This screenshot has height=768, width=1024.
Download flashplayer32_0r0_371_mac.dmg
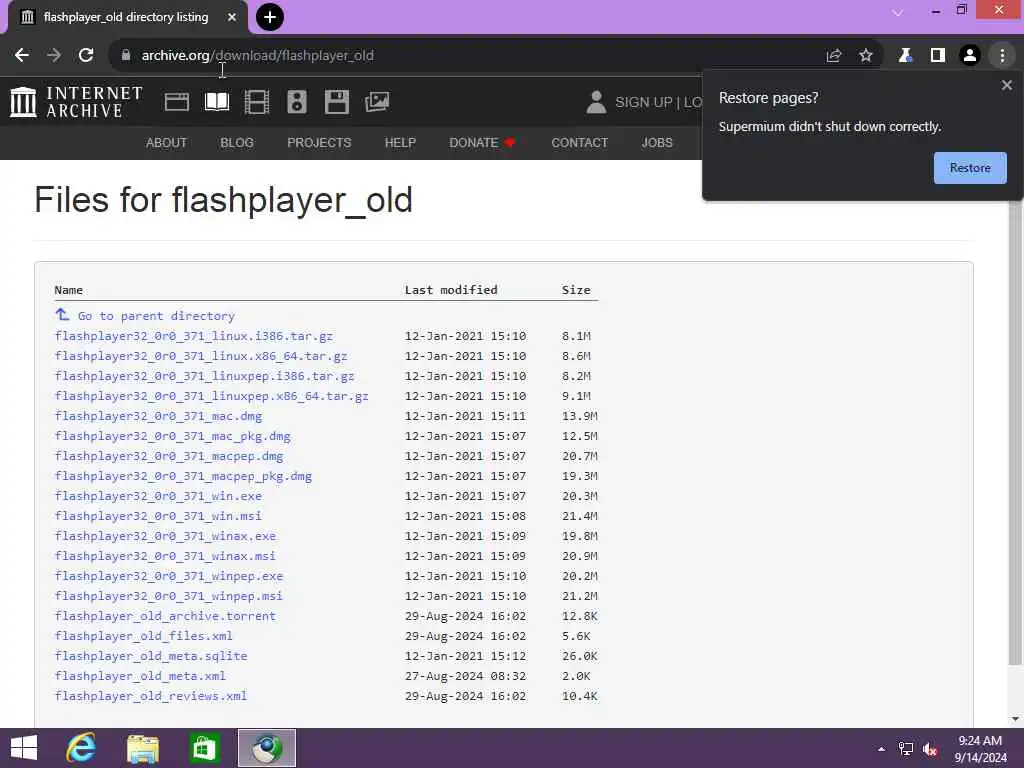click(x=159, y=416)
